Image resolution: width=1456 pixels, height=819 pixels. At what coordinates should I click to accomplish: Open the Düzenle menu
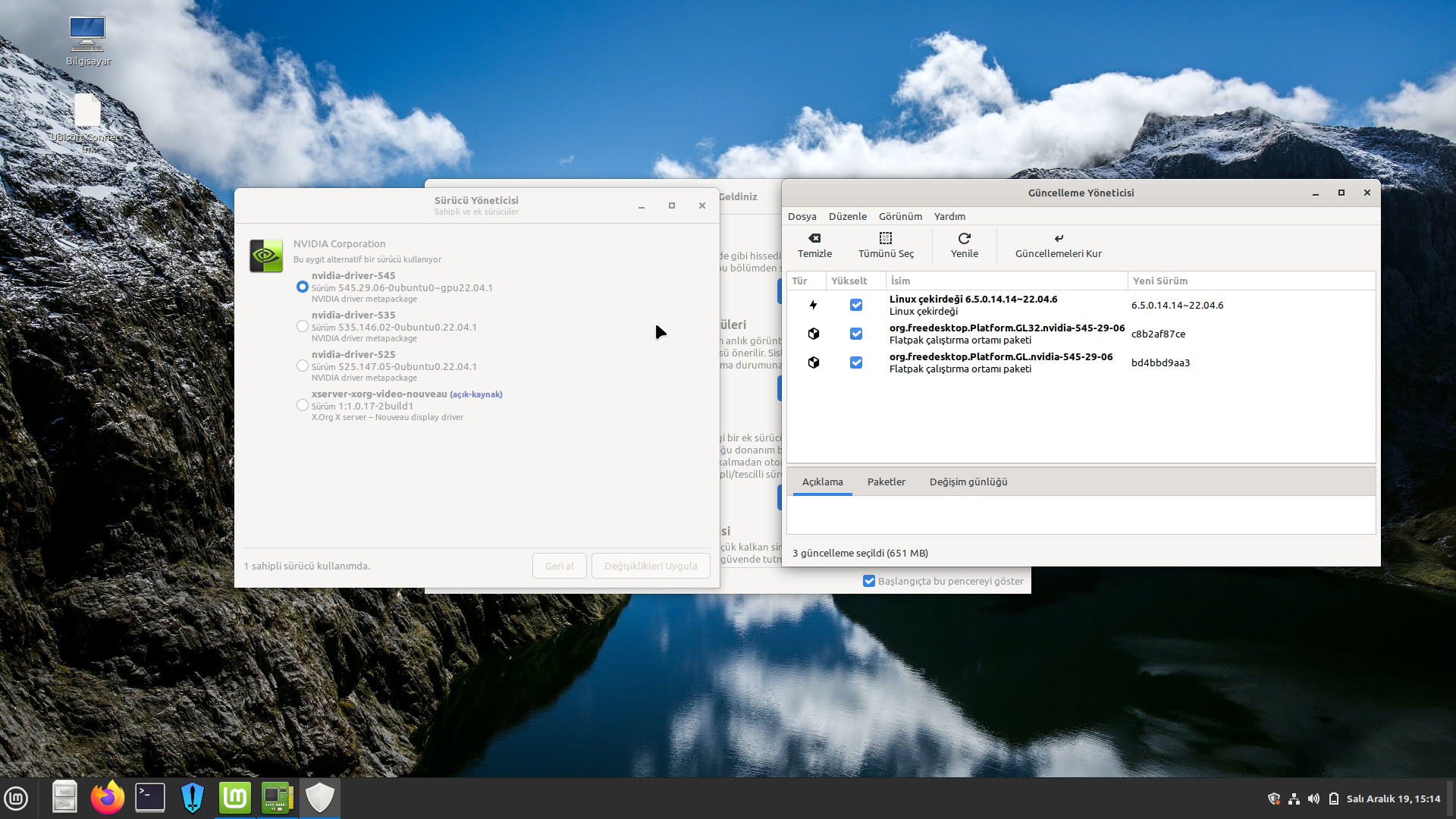pos(847,216)
